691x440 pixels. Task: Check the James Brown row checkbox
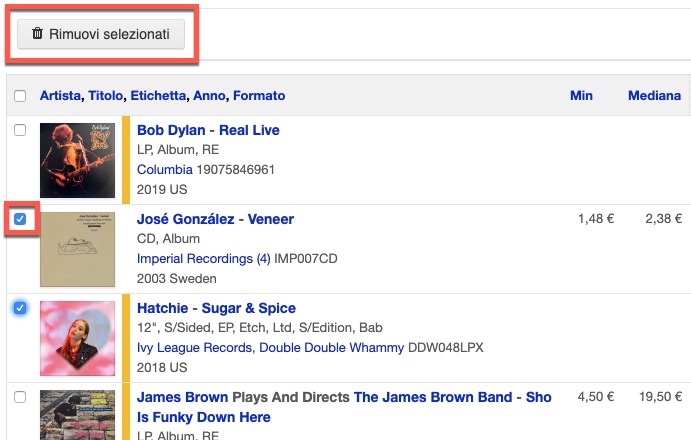20,397
